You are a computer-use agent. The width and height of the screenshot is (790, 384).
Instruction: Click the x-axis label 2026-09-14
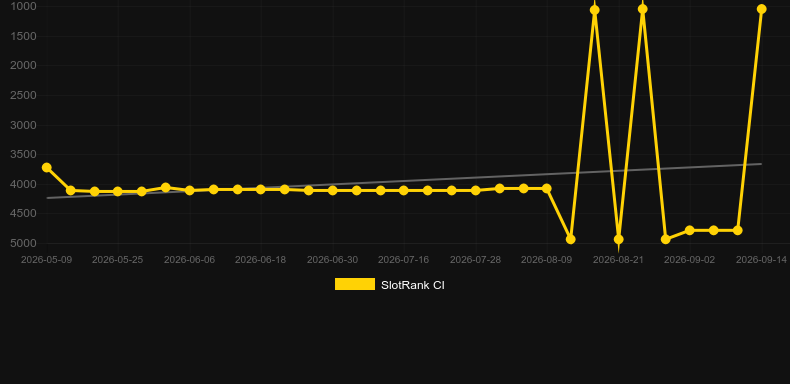[x=761, y=260]
